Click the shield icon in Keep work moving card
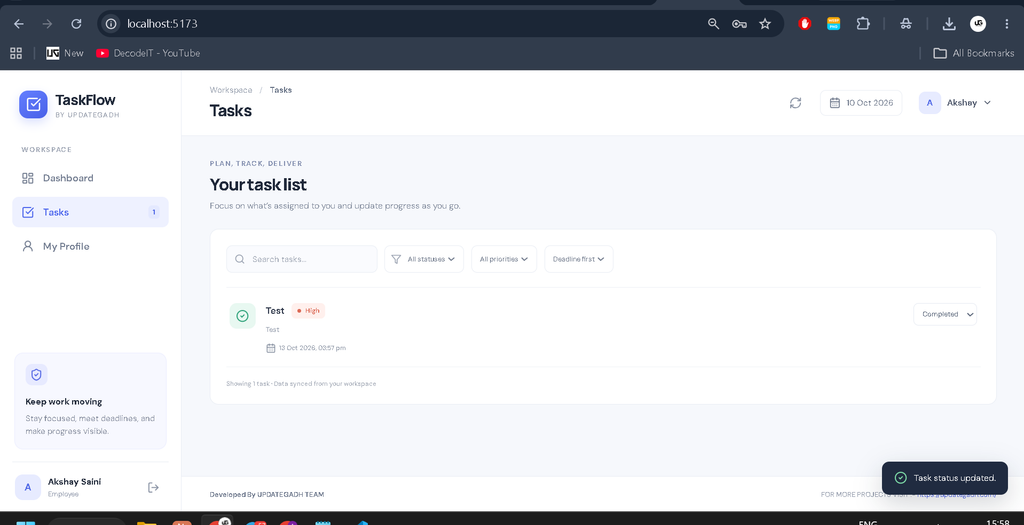This screenshot has height=525, width=1024. tap(37, 375)
